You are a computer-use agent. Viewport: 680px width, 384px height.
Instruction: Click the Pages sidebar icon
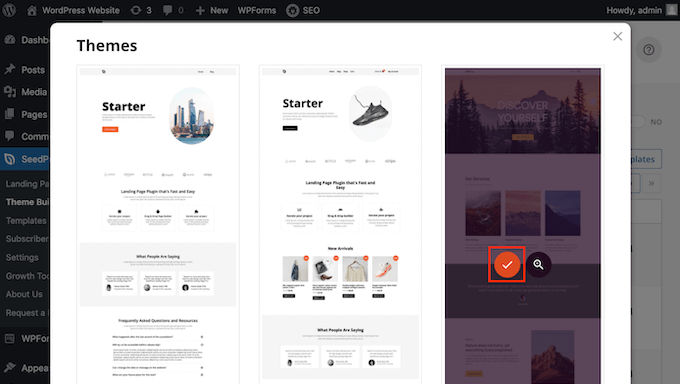coord(10,114)
